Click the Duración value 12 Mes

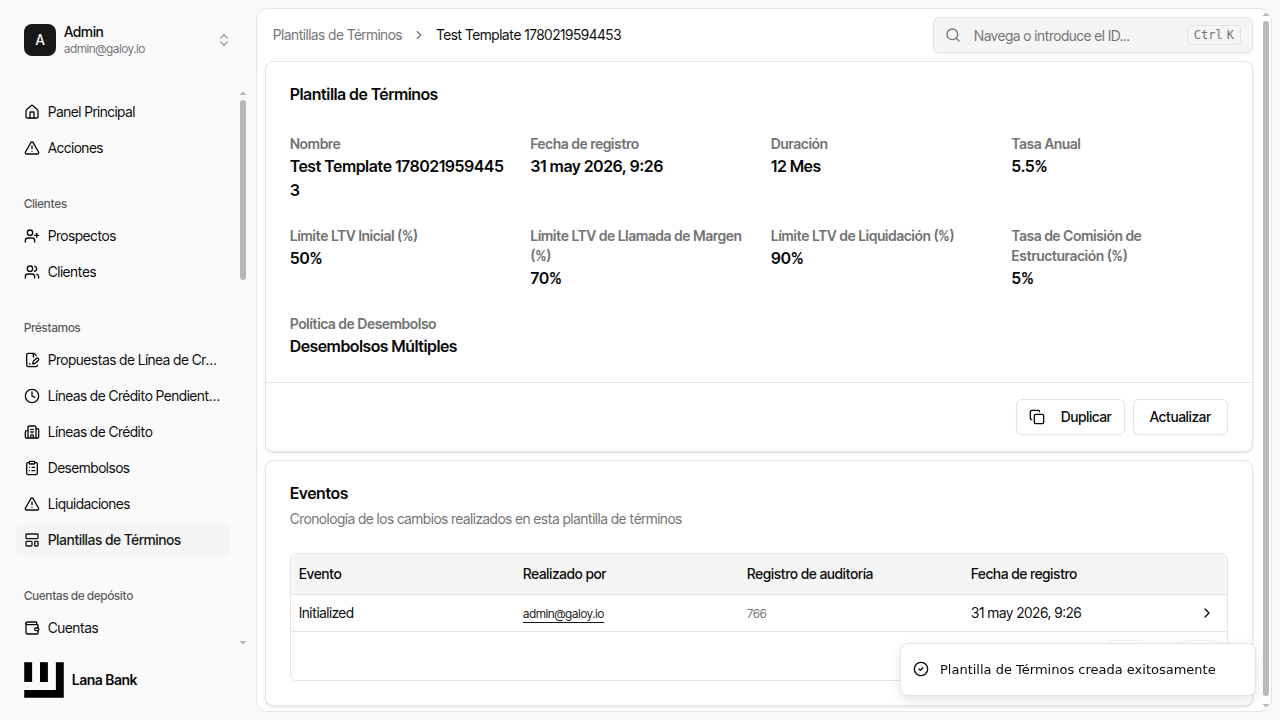796,166
